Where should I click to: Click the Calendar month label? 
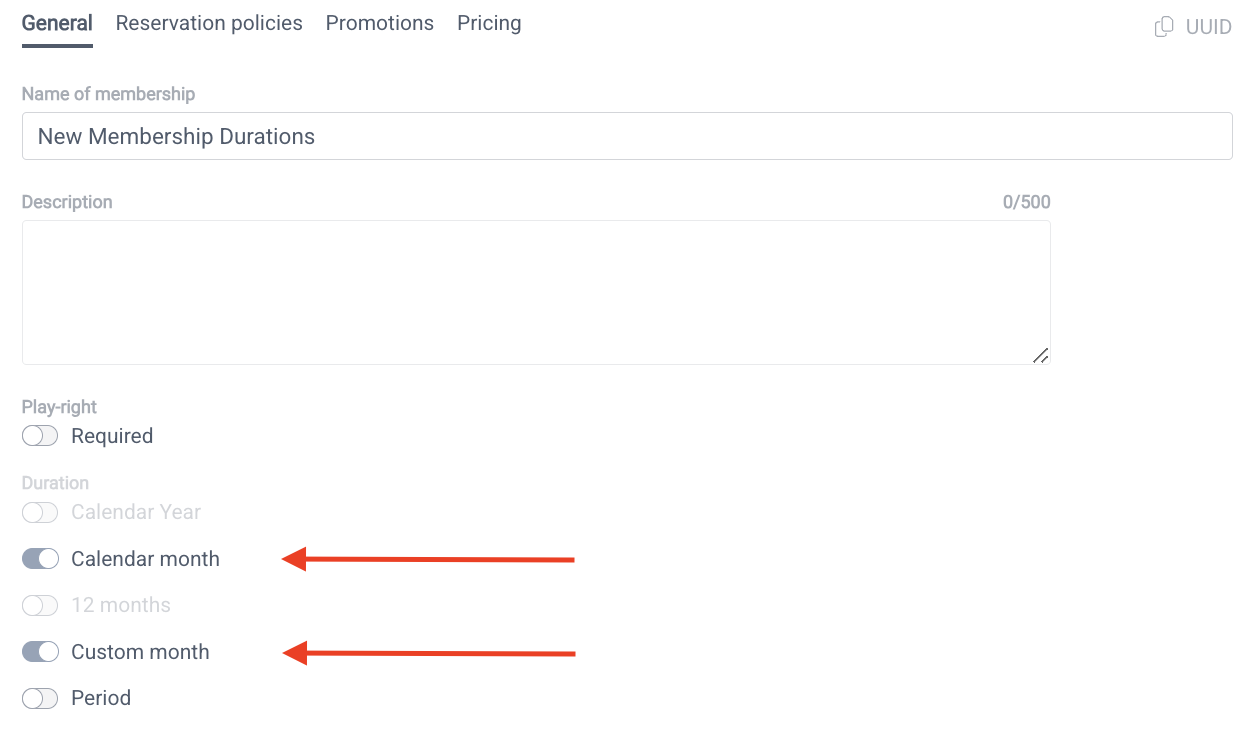point(145,559)
